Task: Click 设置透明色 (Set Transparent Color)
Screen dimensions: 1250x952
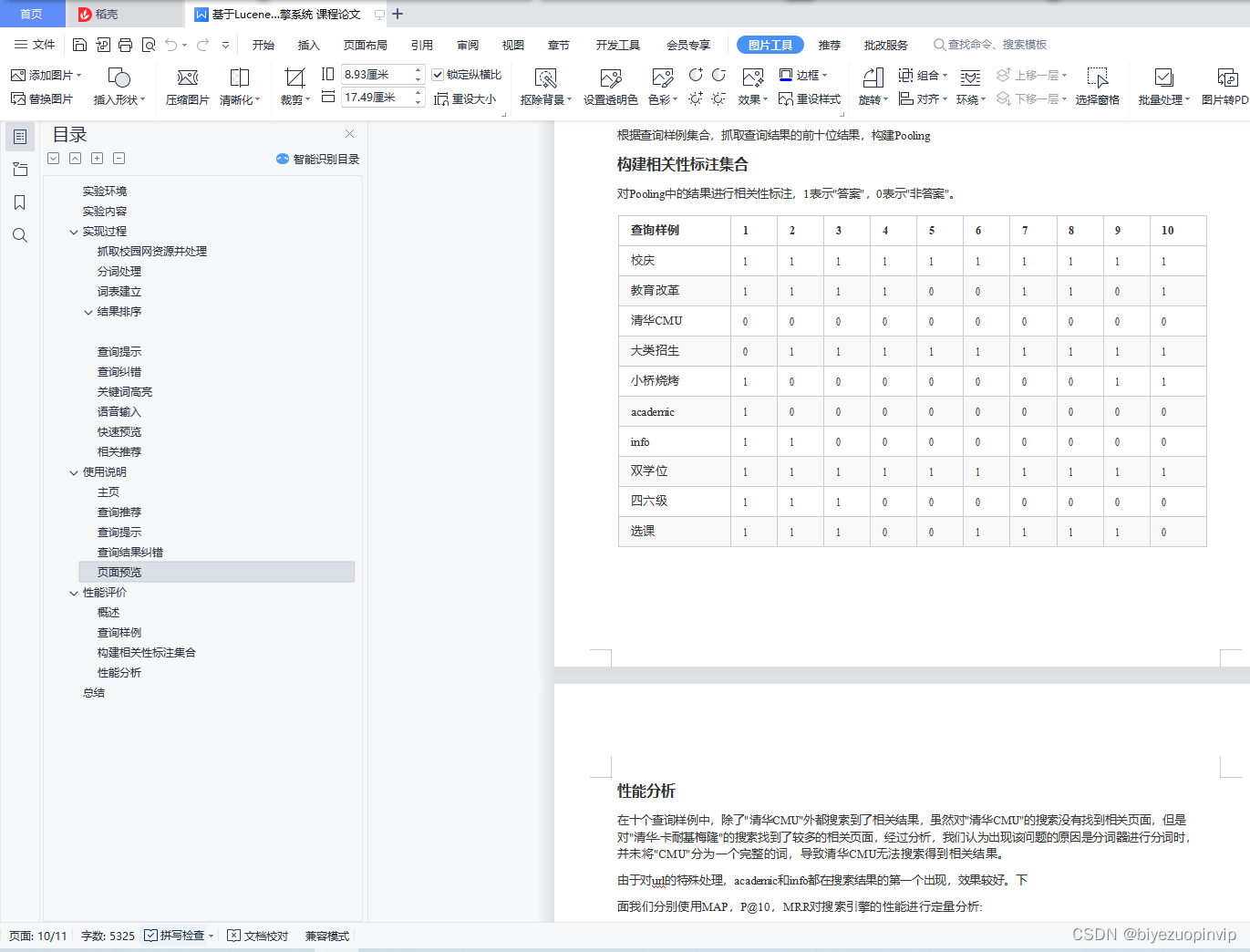Action: tap(611, 87)
